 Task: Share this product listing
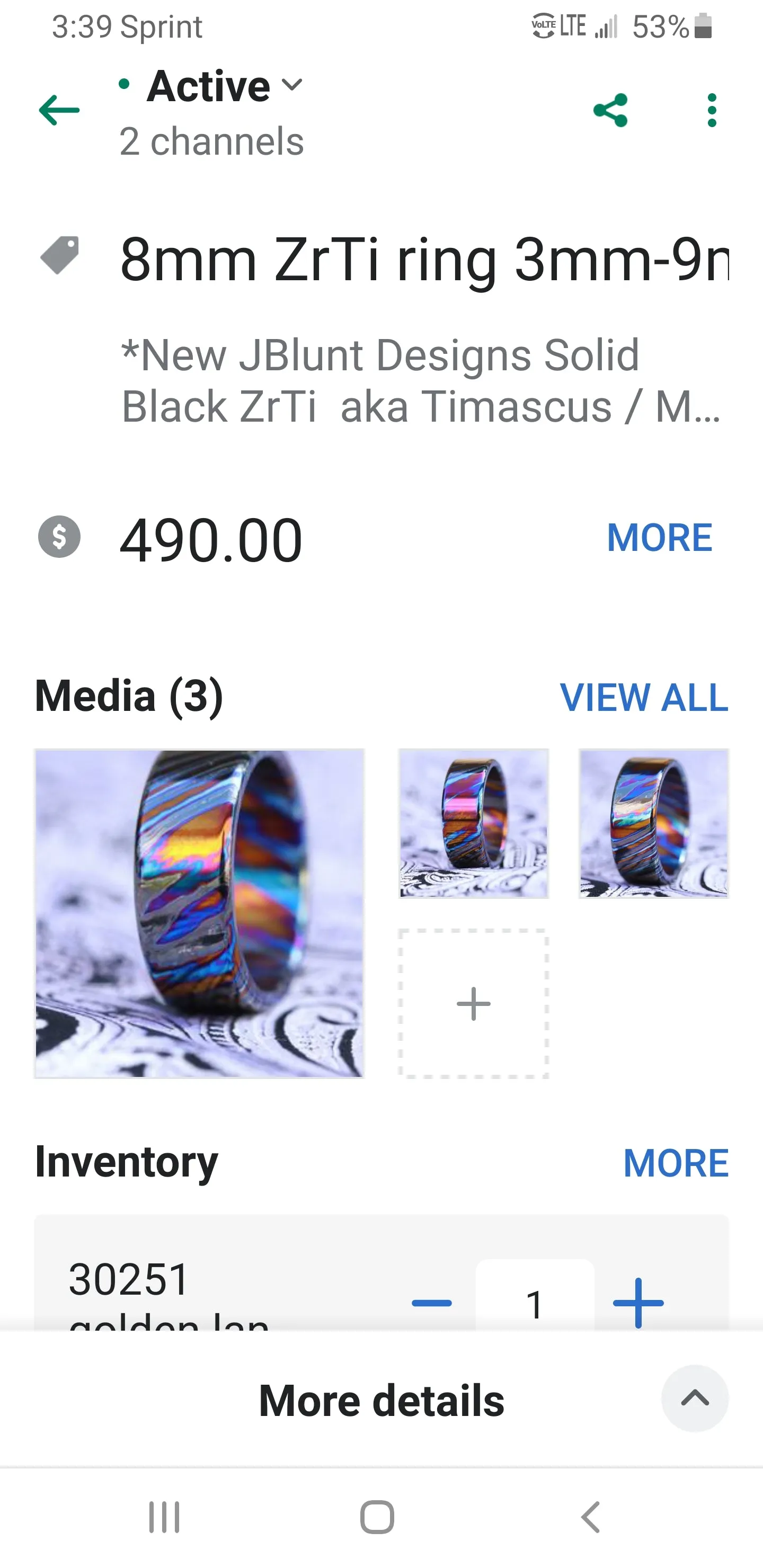(x=610, y=110)
